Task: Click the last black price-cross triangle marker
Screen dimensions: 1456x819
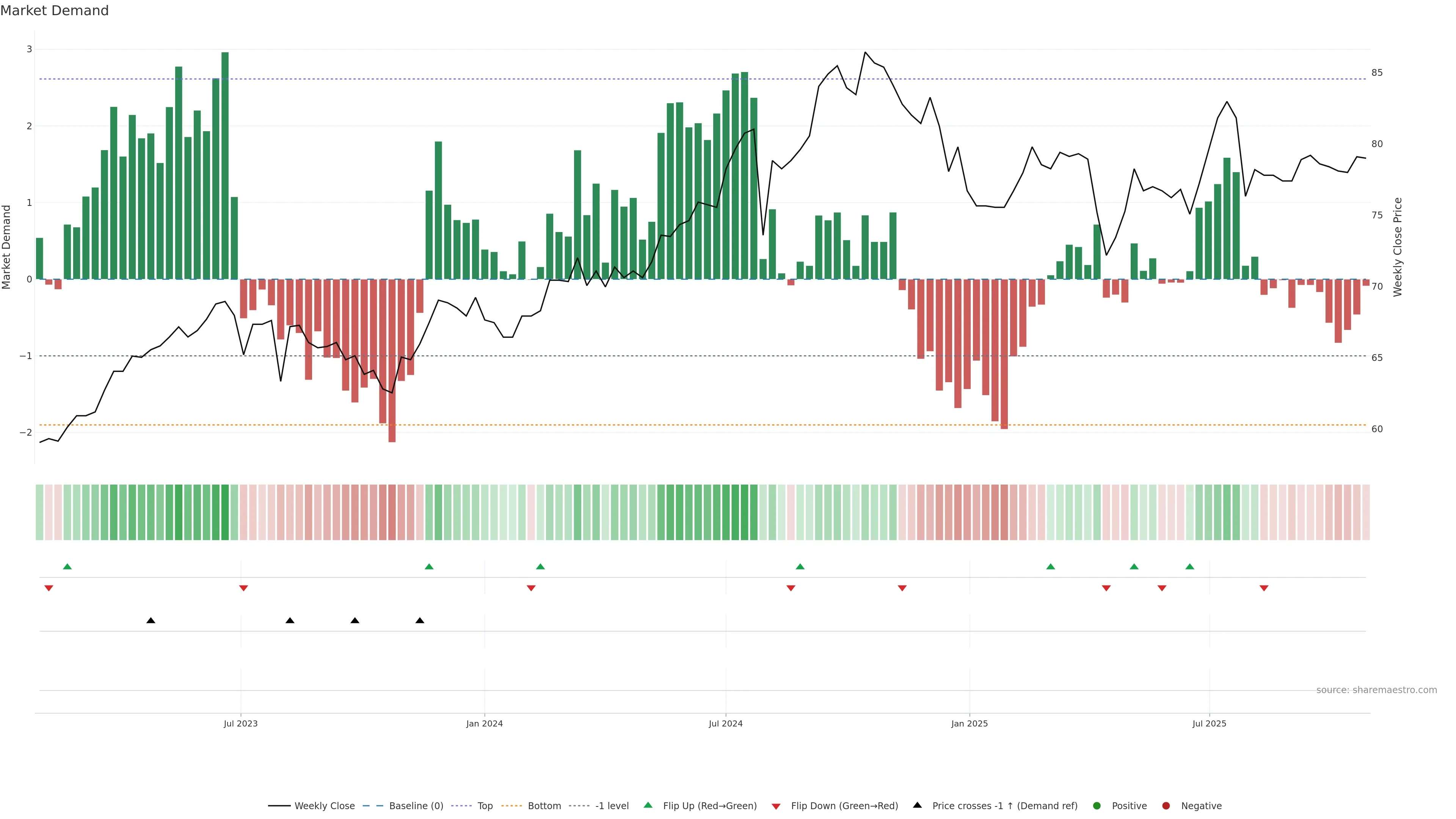Action: click(419, 621)
